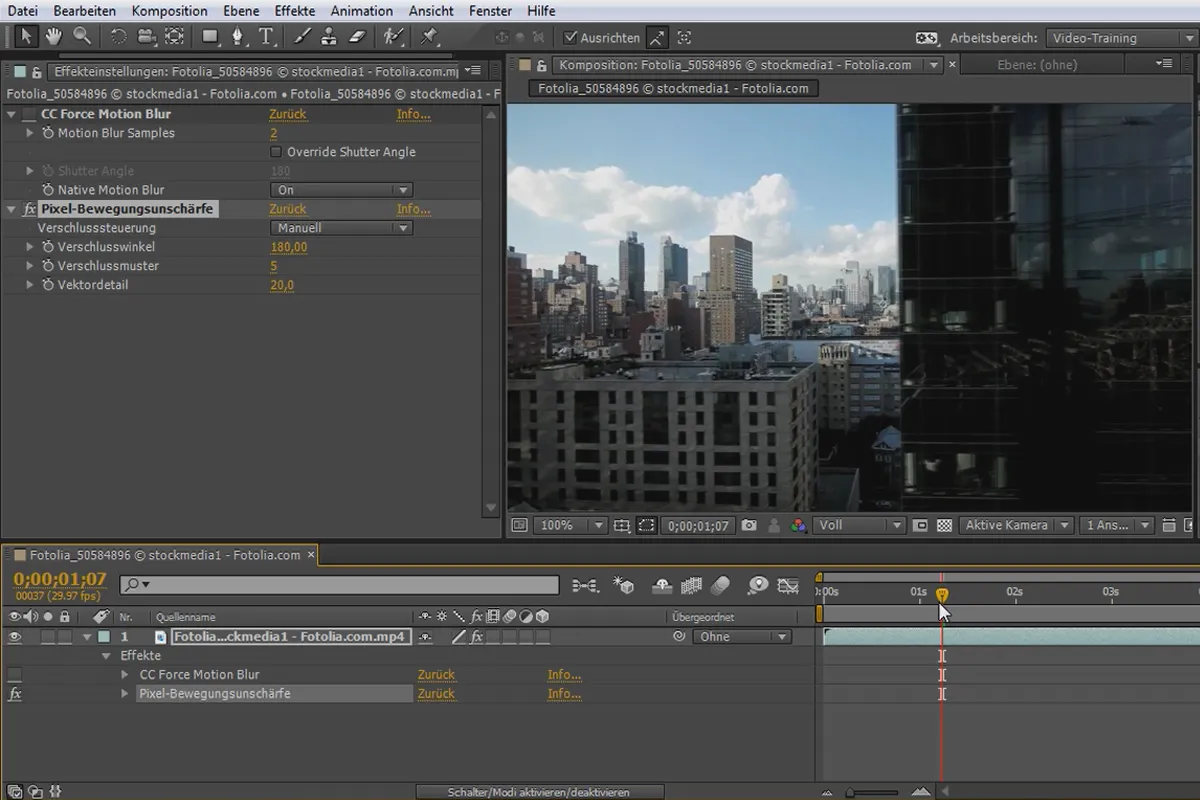Open the Animation menu
Screen dimensions: 1200x800
pyautogui.click(x=362, y=11)
